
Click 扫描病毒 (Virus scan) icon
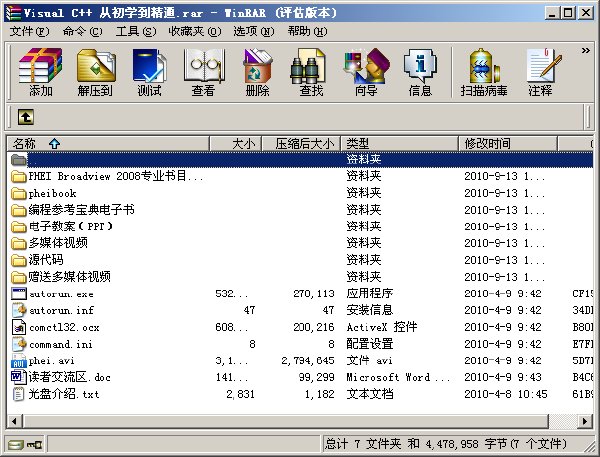[484, 72]
